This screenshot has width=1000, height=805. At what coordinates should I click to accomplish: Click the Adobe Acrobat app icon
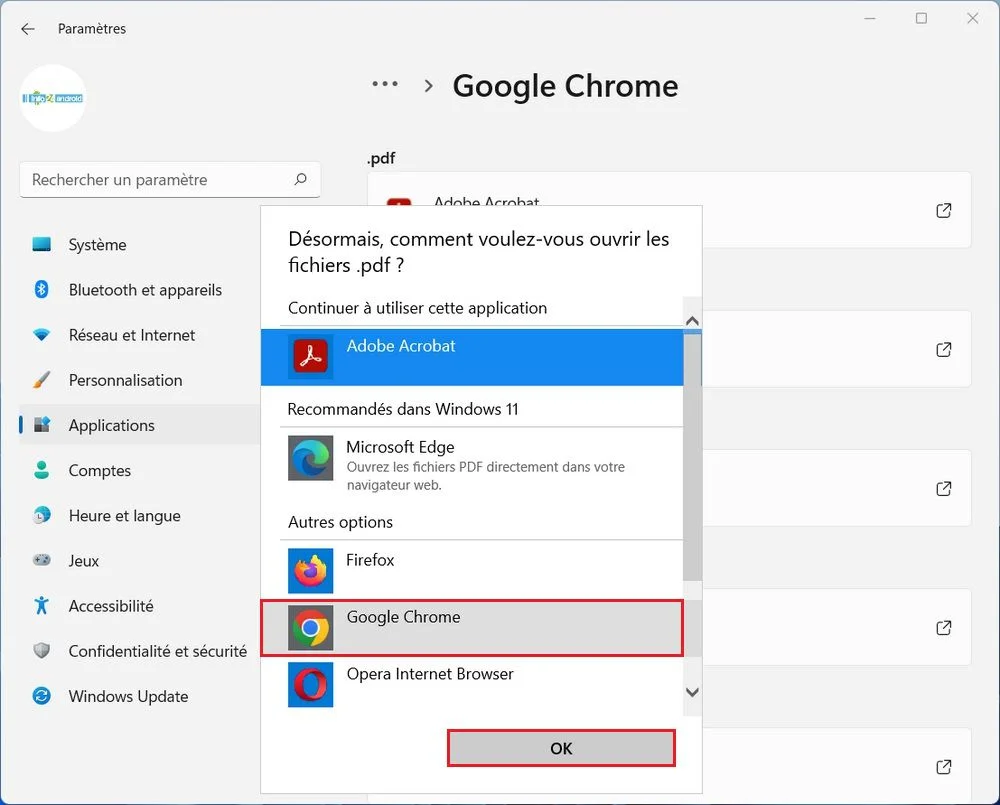pos(311,356)
